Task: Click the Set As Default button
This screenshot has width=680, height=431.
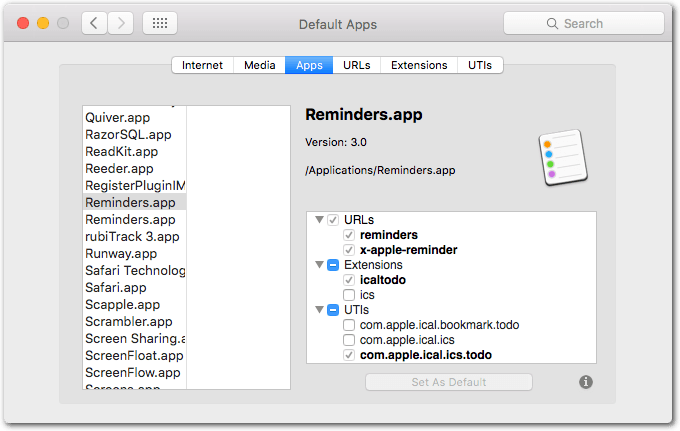Action: 449,382
